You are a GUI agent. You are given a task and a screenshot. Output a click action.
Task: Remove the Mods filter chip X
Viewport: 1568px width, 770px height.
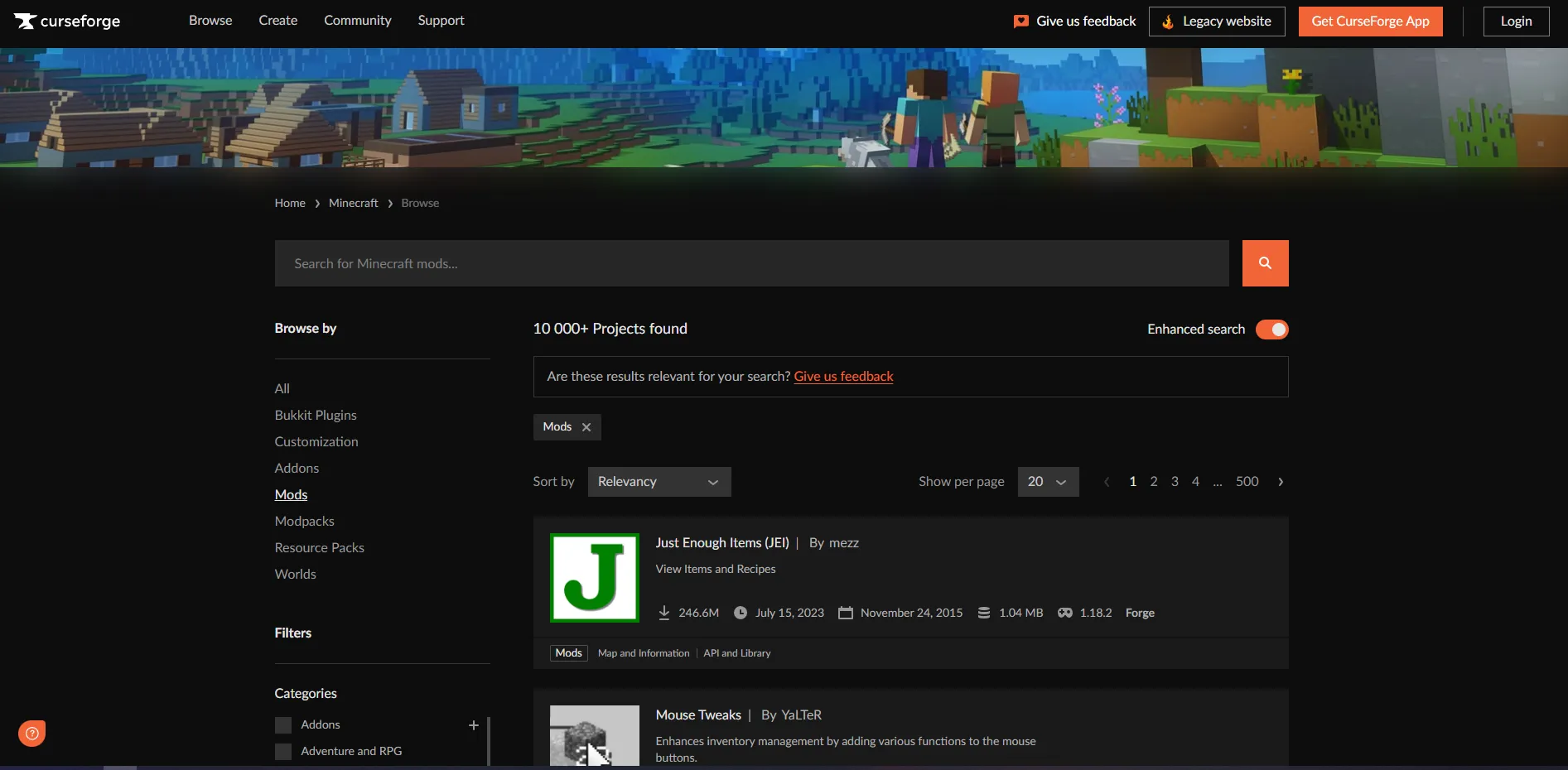tap(586, 427)
